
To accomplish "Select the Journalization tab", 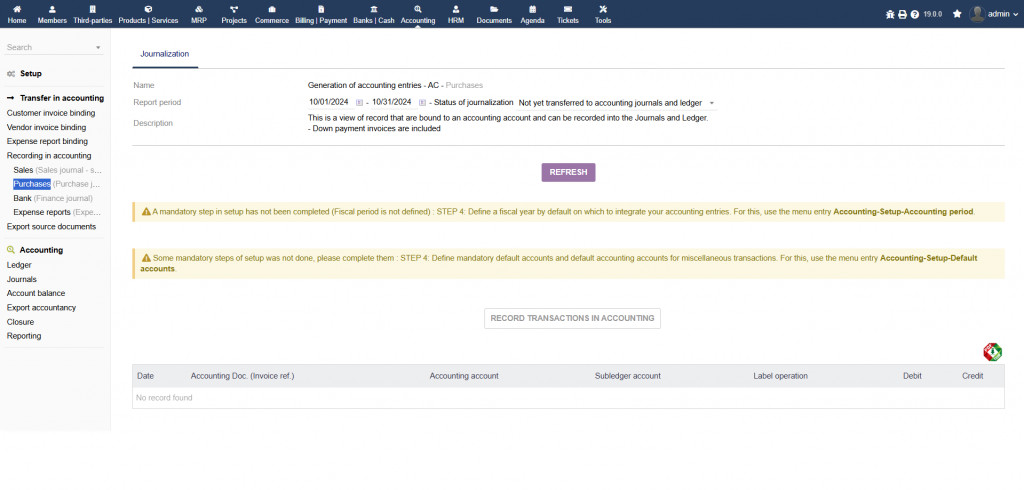I will tap(165, 54).
